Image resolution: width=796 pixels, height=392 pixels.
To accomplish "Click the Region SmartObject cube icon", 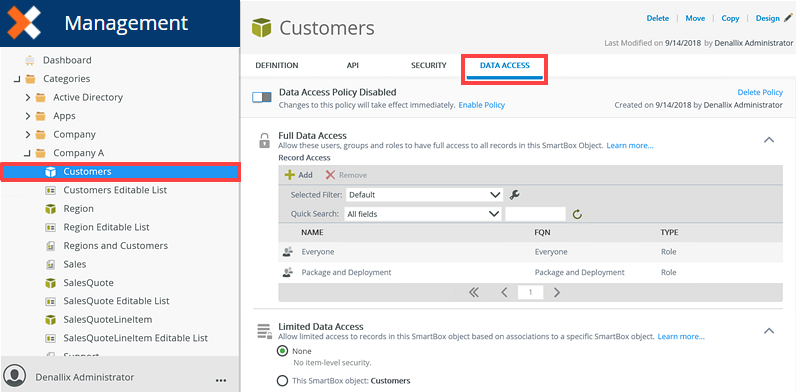I will (50, 209).
